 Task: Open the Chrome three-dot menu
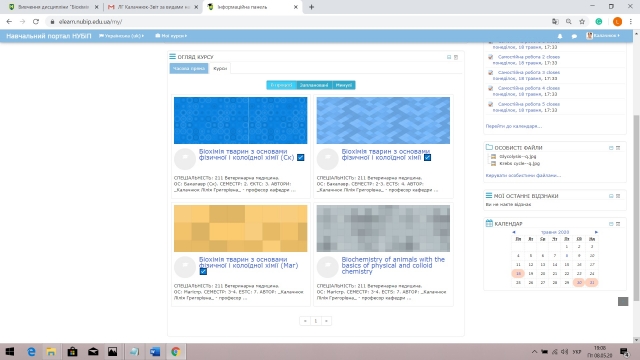coord(631,22)
